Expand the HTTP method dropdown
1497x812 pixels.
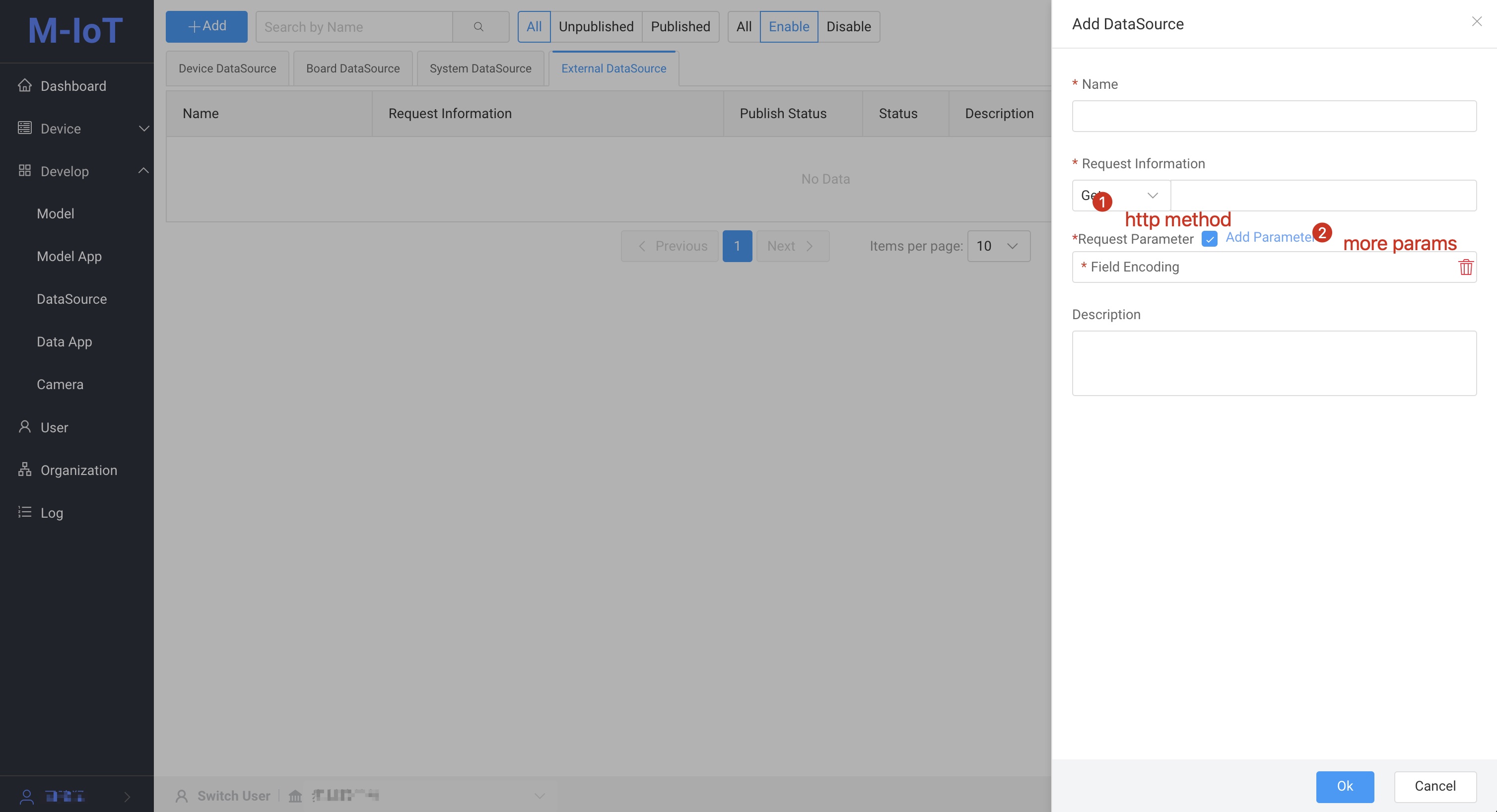pos(1120,195)
